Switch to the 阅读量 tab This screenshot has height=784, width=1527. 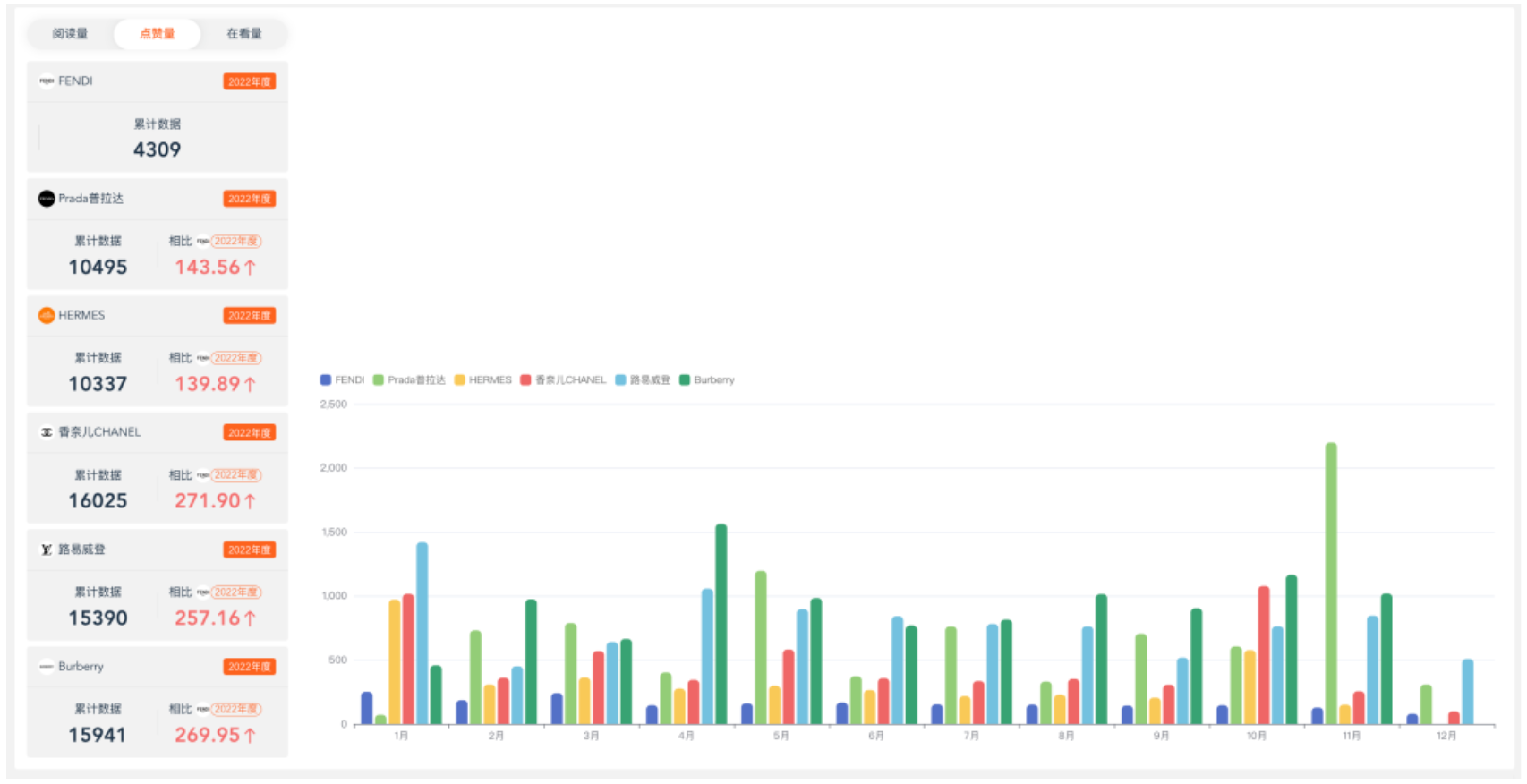point(70,34)
